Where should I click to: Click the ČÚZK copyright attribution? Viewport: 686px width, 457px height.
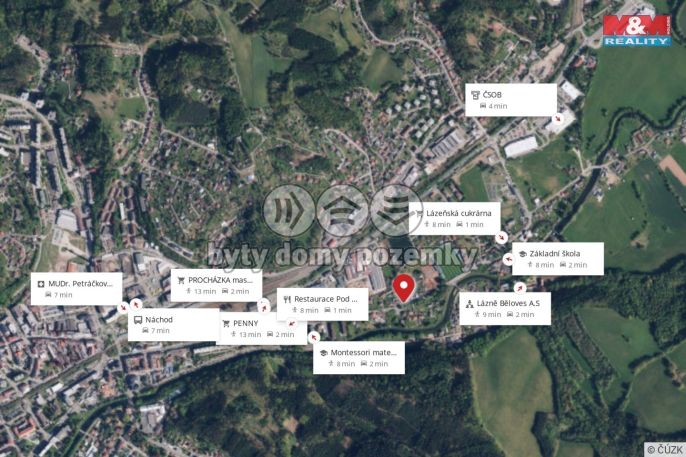pos(665,449)
